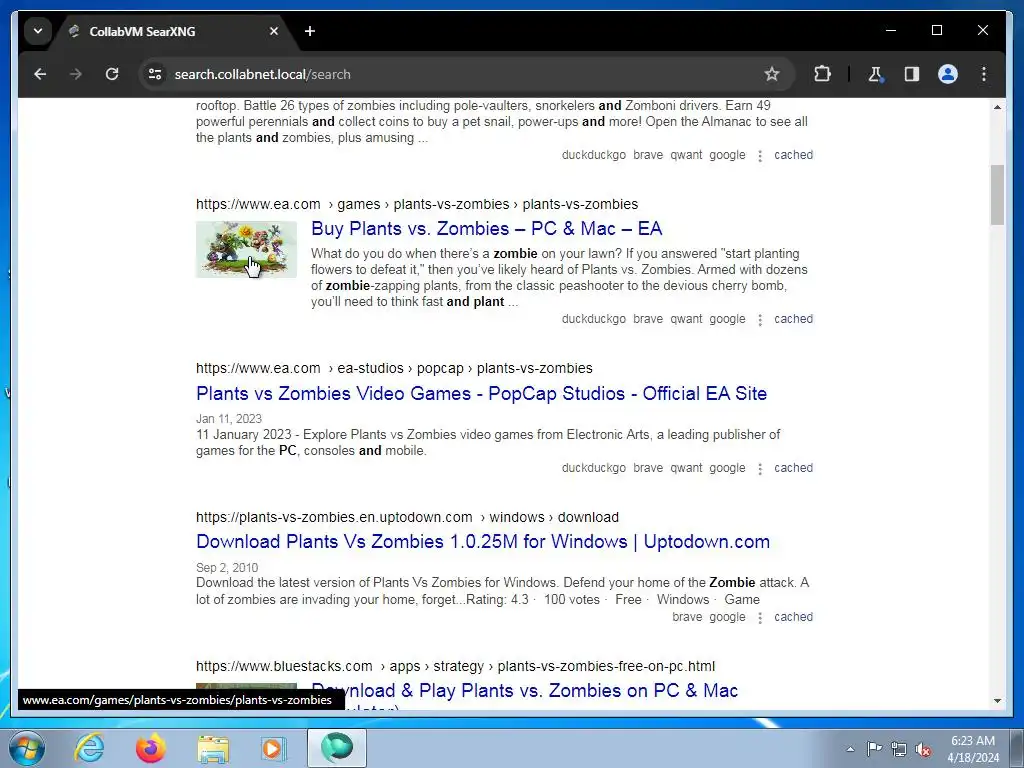Click cached link for Uptodown result
Viewport: 1024px width, 768px height.
[x=793, y=616]
